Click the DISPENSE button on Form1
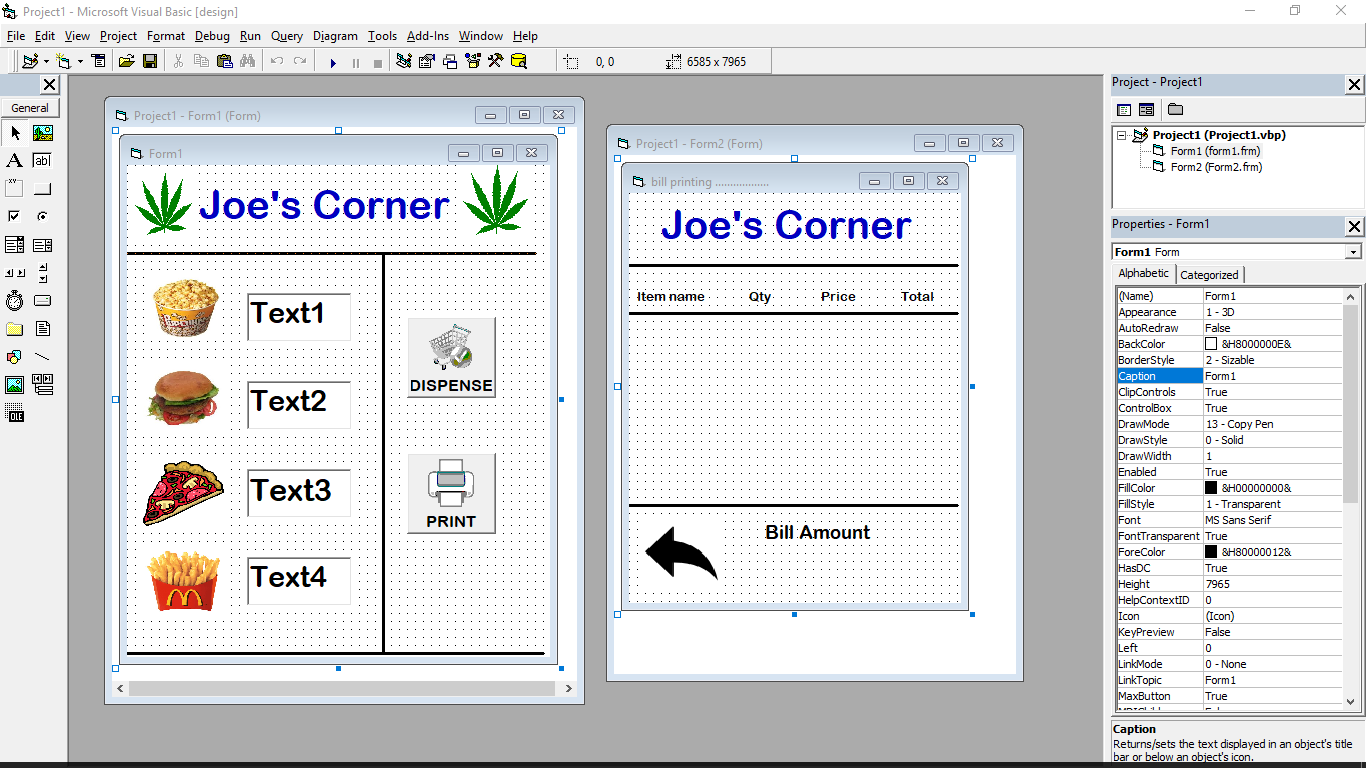Screen dimensions: 1366x768 click(451, 357)
